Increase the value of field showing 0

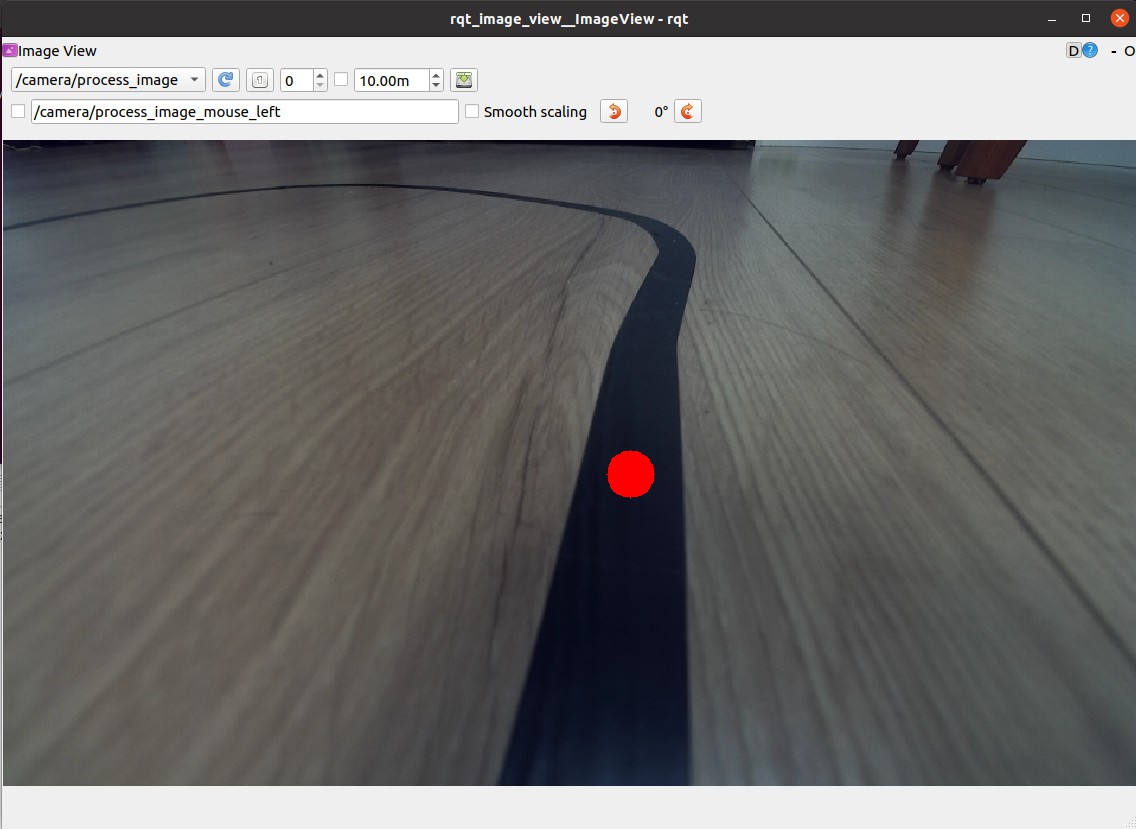[320, 75]
